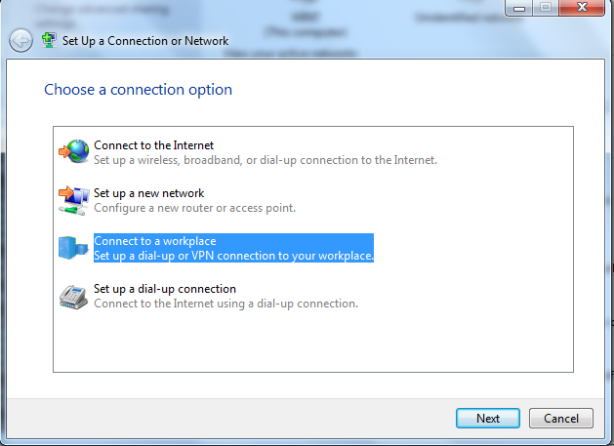Click 'Configure a new router or access point' text

[195, 208]
